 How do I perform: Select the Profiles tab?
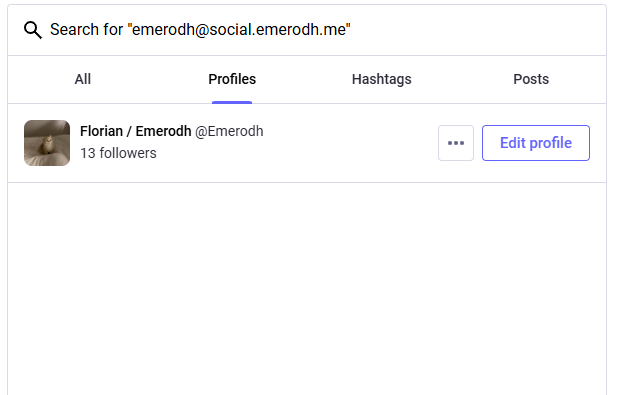click(232, 79)
